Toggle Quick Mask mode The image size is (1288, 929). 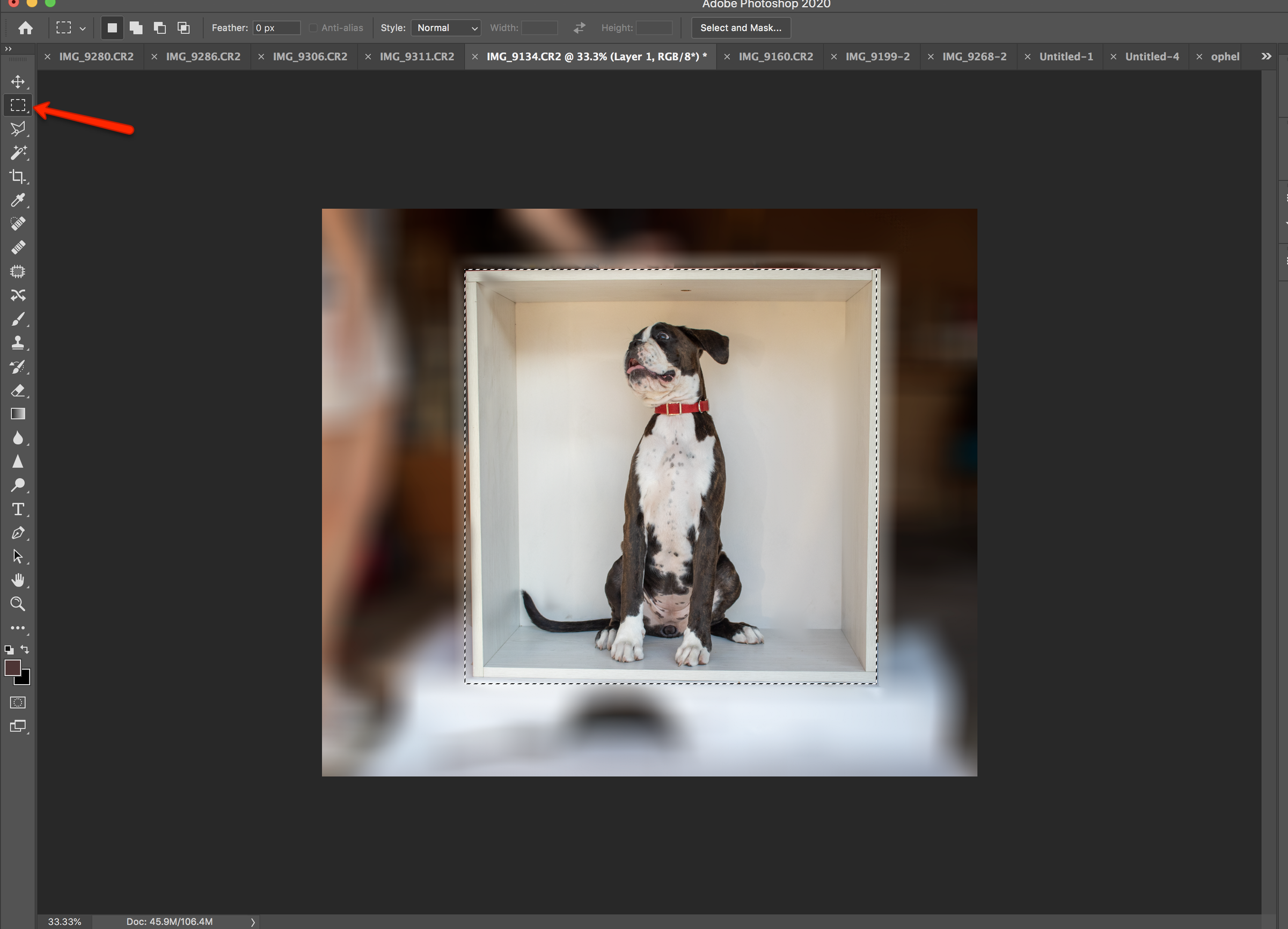(18, 703)
